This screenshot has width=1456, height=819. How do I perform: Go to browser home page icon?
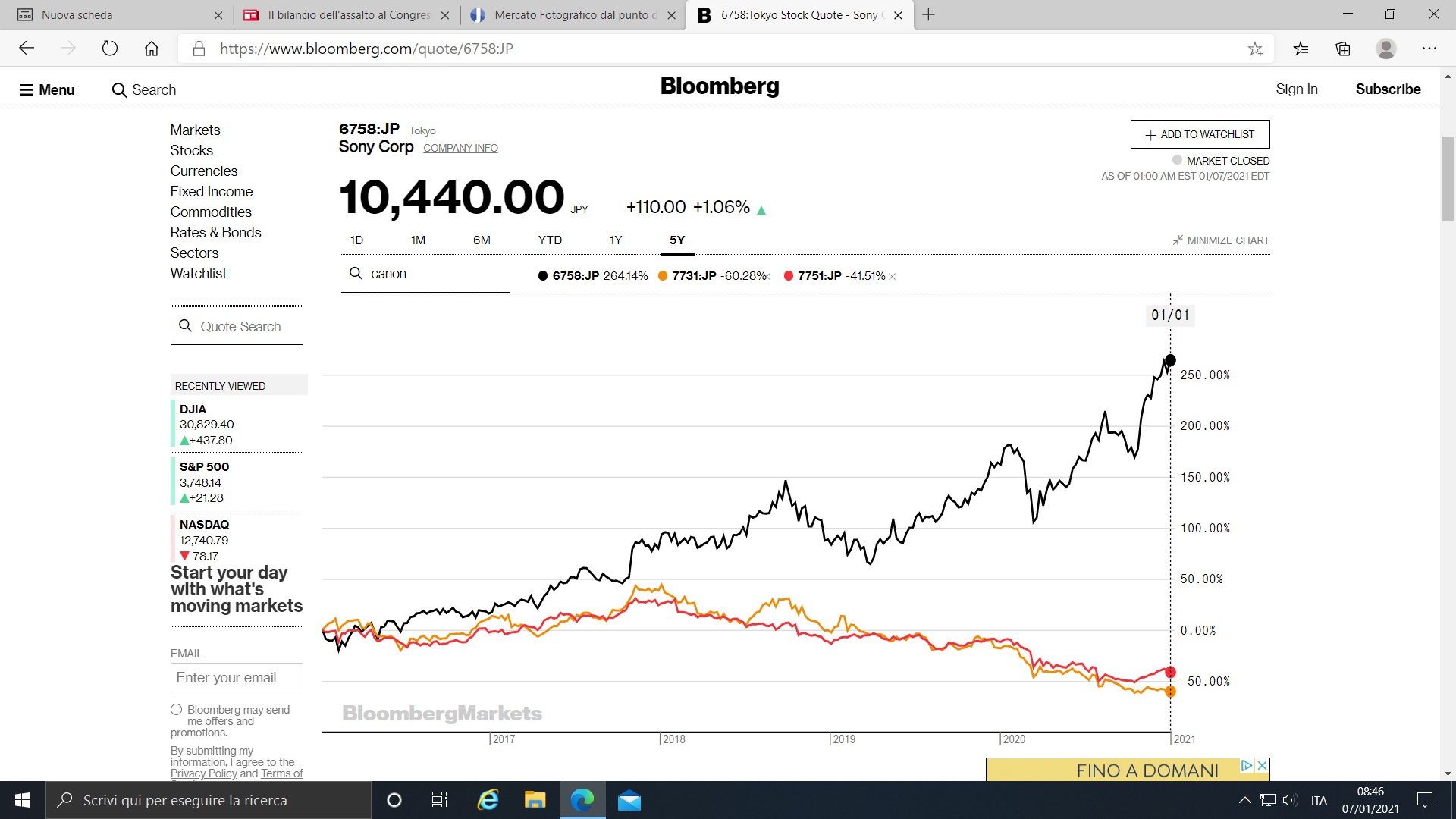pyautogui.click(x=152, y=49)
